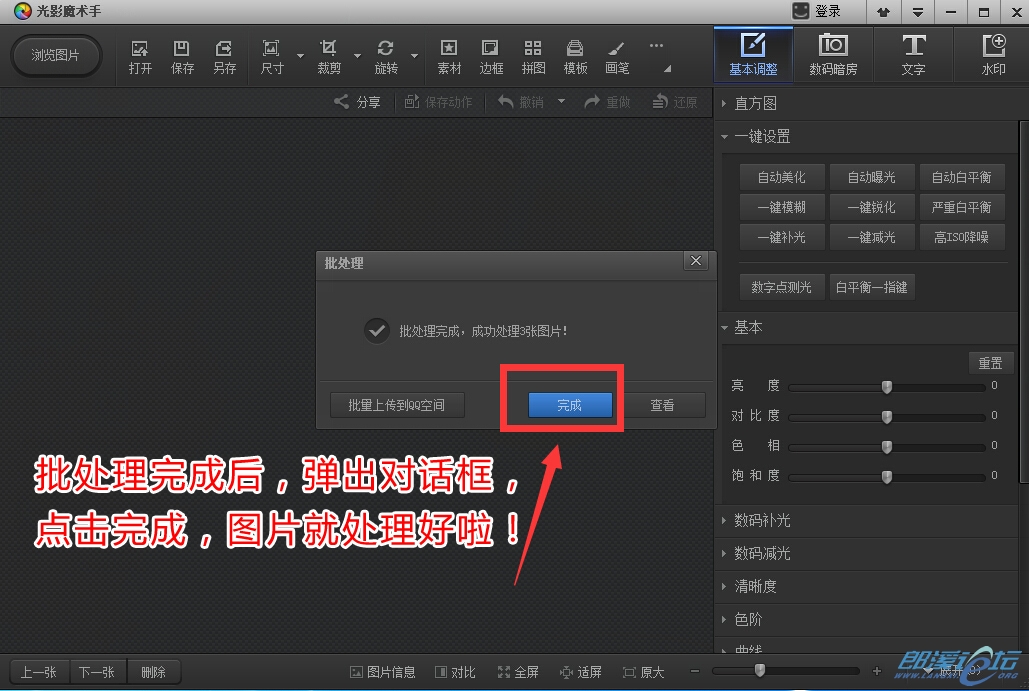Open the 旋转 dropdown arrow

415,56
